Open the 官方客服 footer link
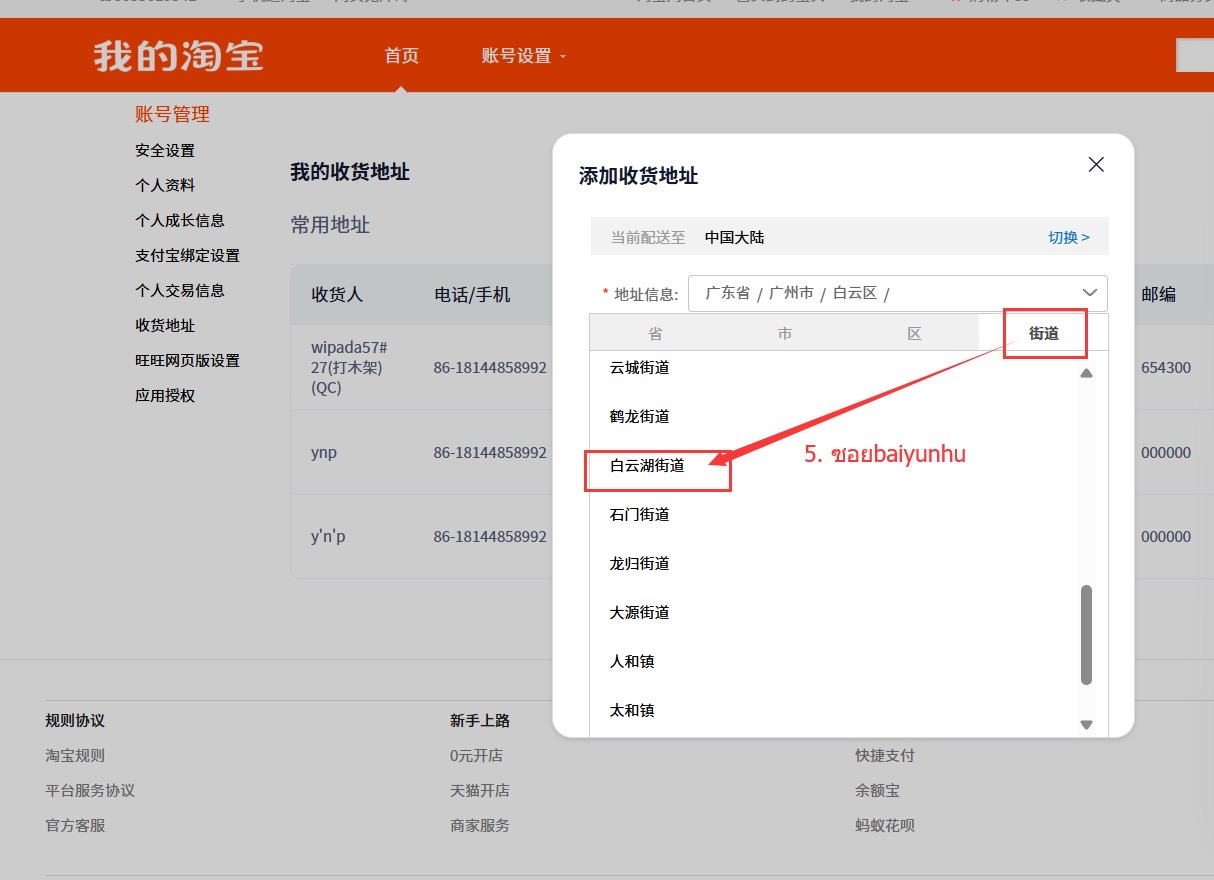 point(75,826)
